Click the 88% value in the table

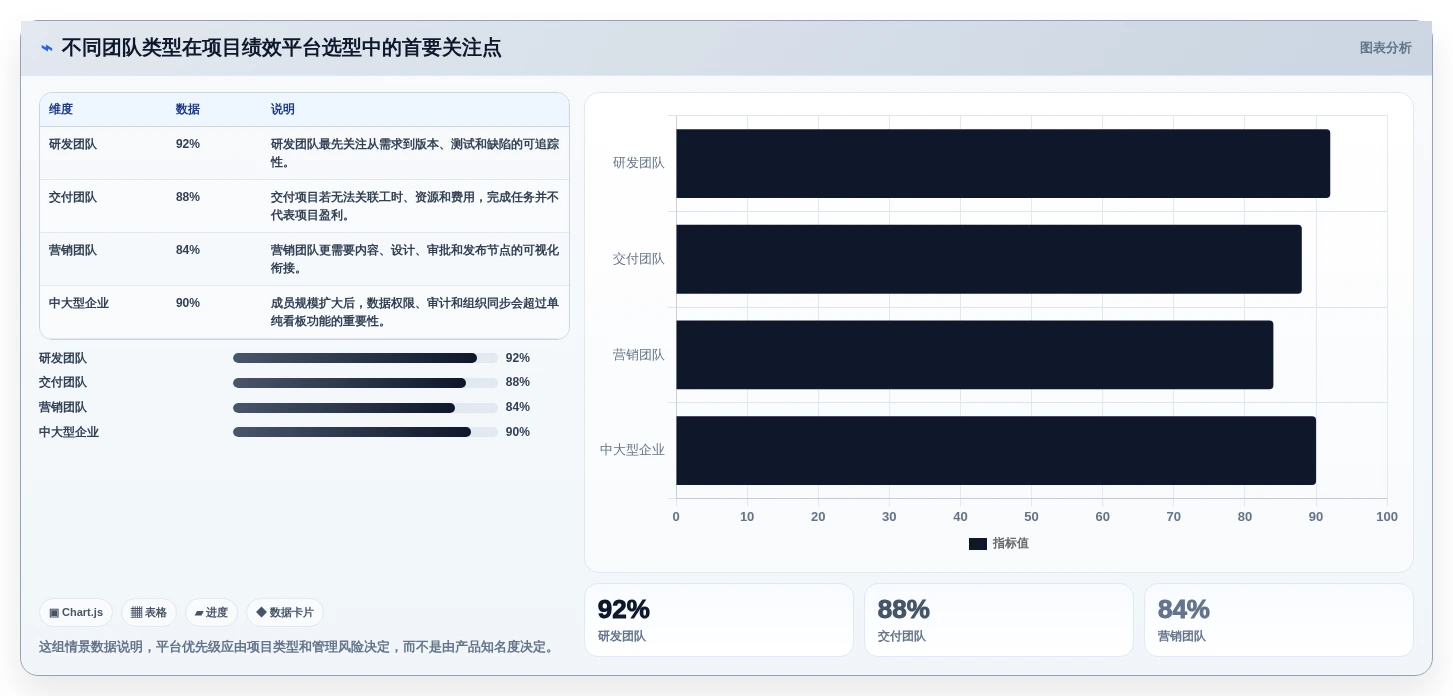(188, 197)
